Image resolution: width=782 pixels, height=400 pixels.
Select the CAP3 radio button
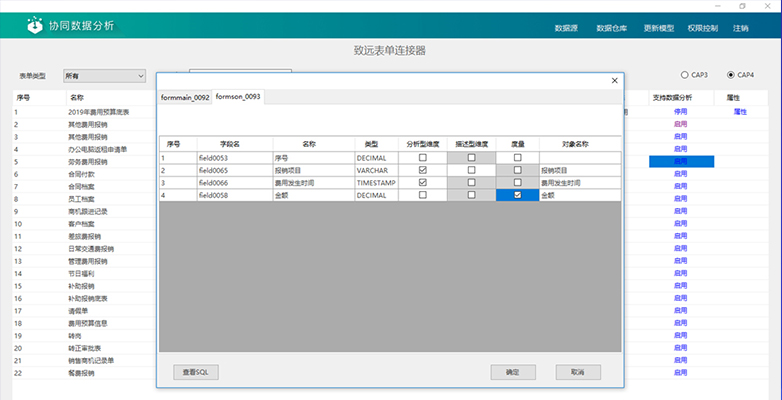point(684,75)
